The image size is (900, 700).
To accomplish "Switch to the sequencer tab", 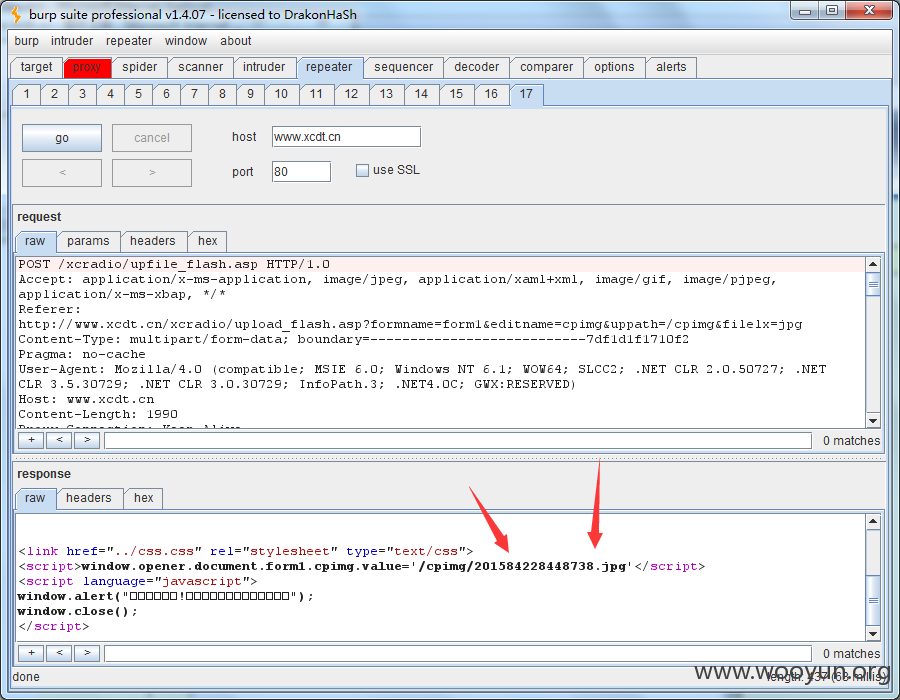I will coord(404,67).
